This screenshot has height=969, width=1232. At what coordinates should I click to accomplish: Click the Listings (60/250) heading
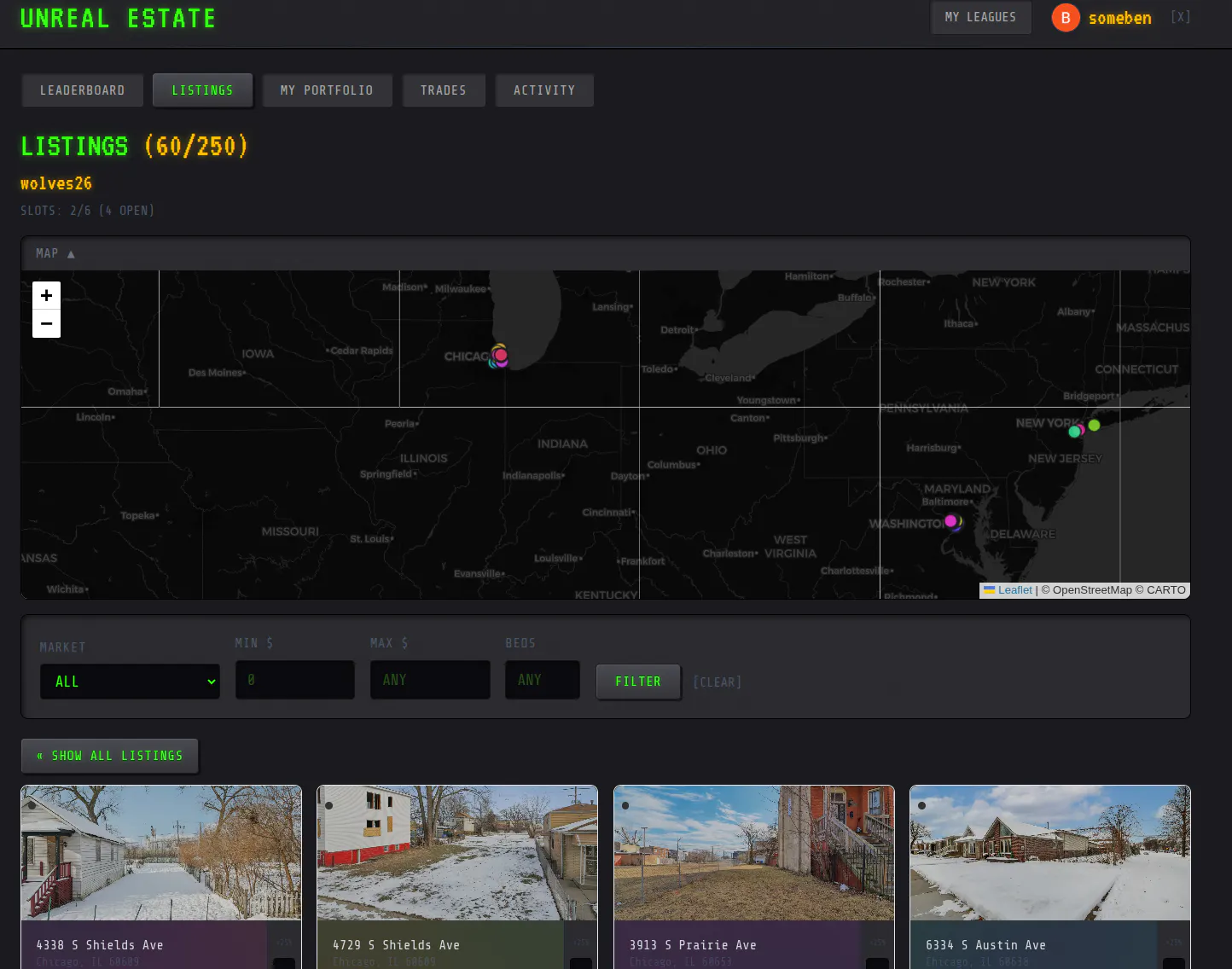(x=135, y=147)
